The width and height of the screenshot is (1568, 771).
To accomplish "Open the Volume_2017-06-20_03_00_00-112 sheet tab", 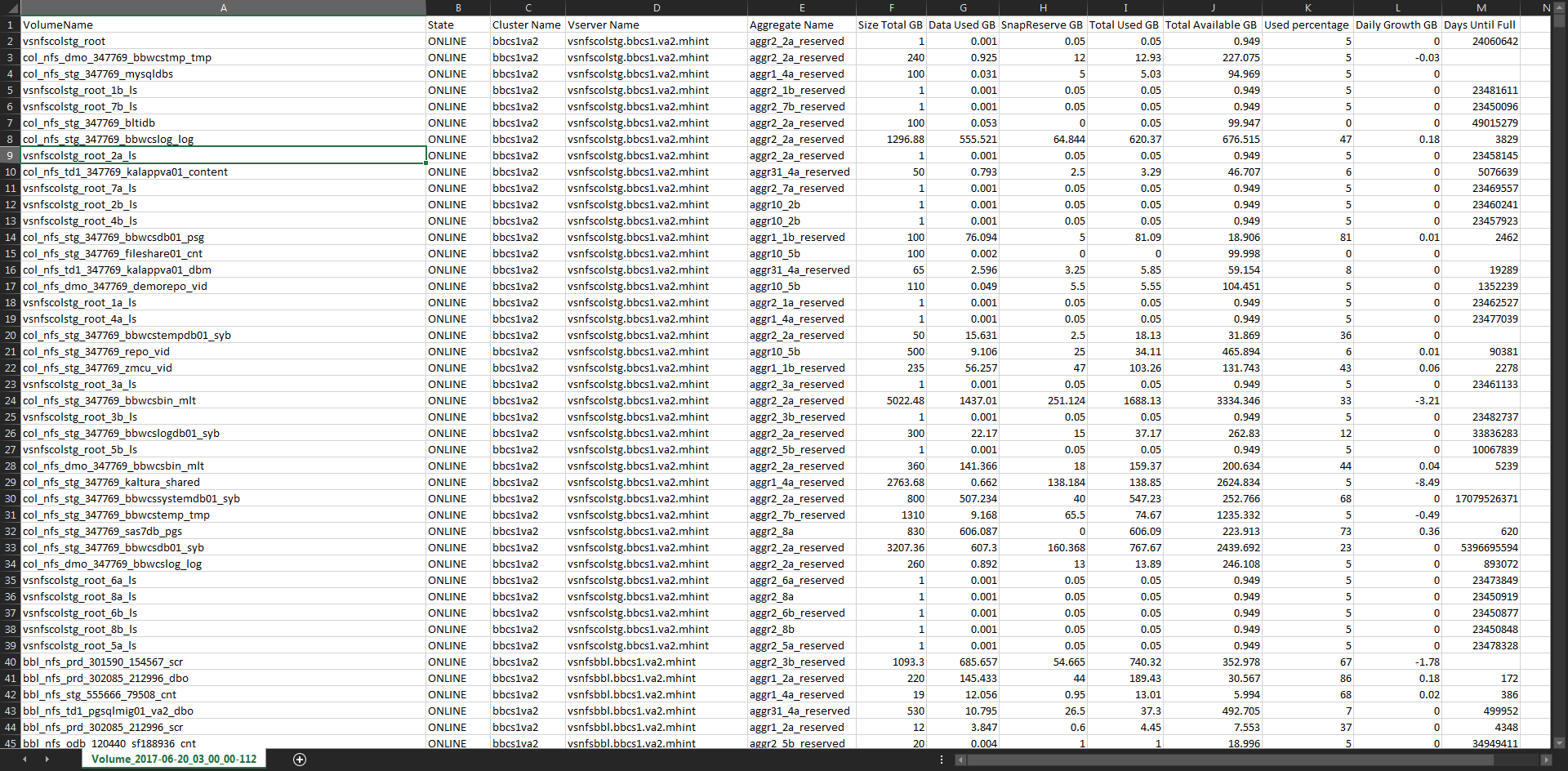I will [x=174, y=760].
